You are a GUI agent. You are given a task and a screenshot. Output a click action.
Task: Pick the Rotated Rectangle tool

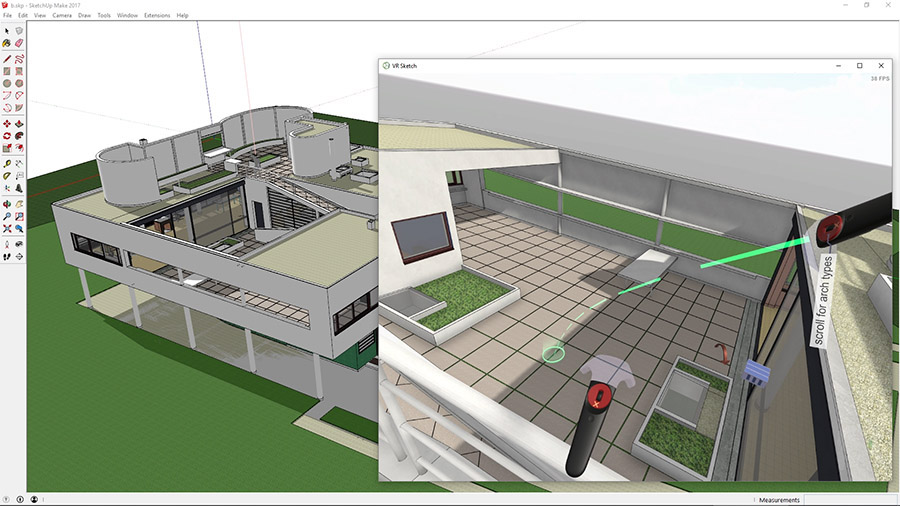click(x=19, y=71)
